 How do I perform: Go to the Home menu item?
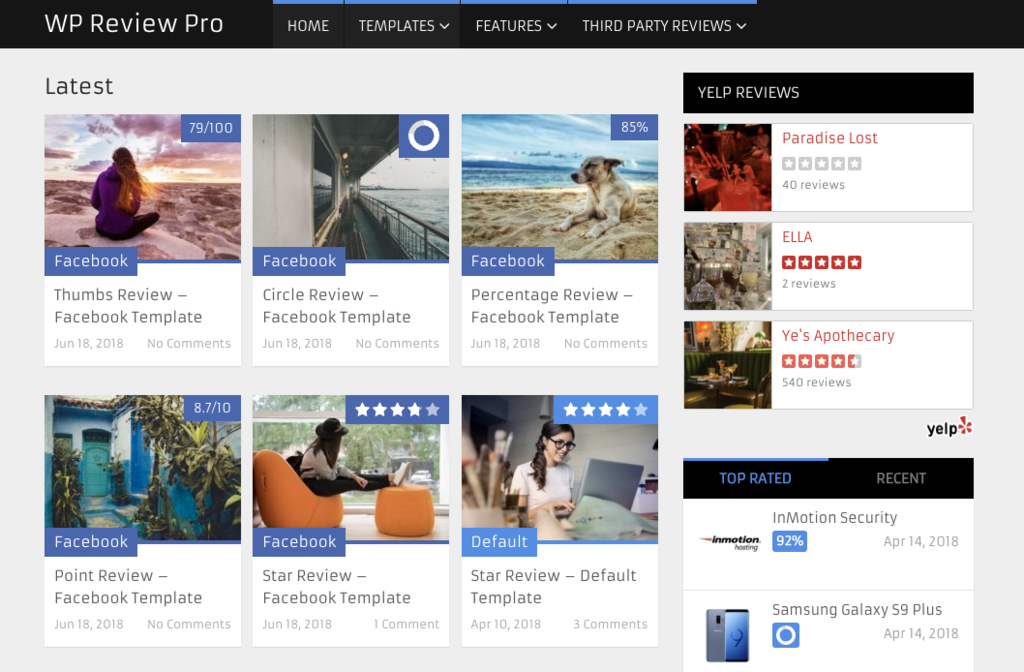click(x=308, y=26)
